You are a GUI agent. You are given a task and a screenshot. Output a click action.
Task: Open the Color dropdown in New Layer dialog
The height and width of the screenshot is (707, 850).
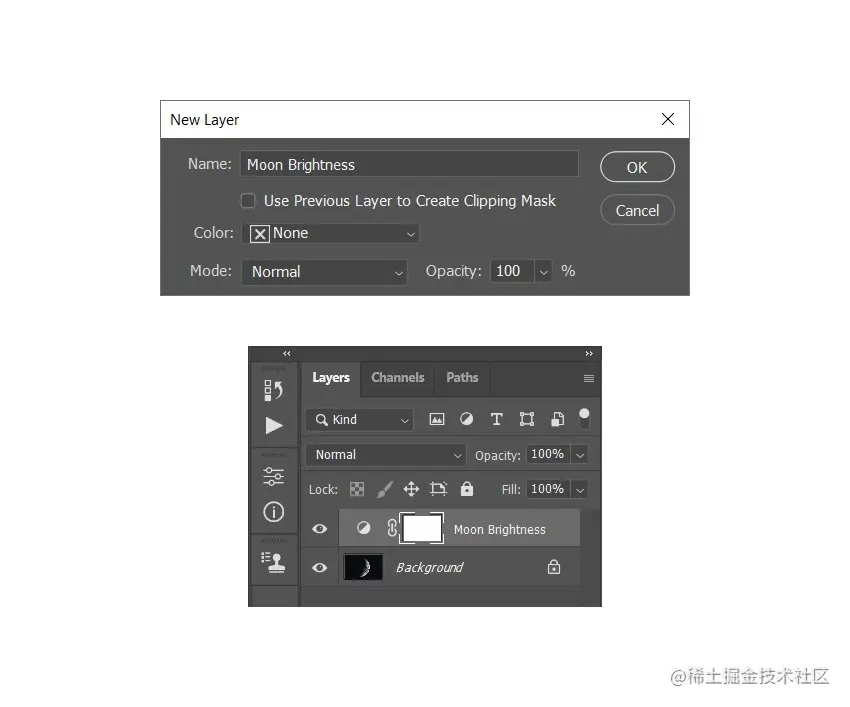click(332, 232)
